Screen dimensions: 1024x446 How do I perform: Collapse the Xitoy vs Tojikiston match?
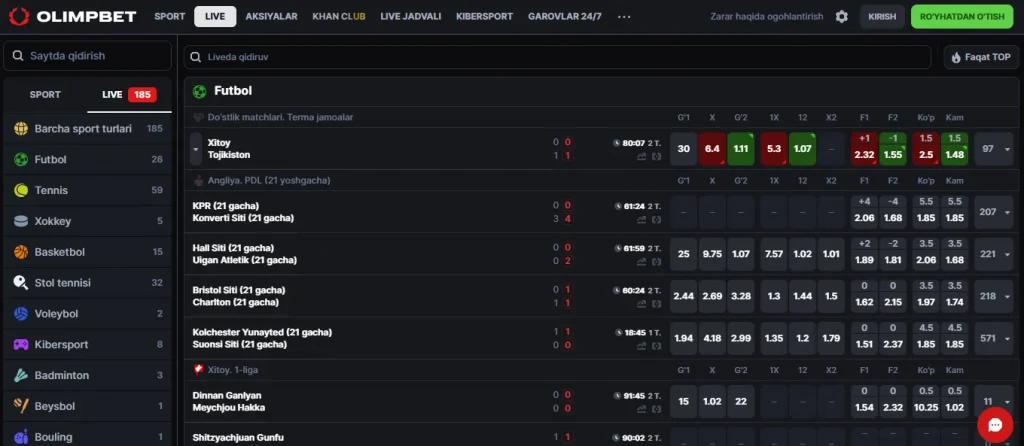(195, 149)
